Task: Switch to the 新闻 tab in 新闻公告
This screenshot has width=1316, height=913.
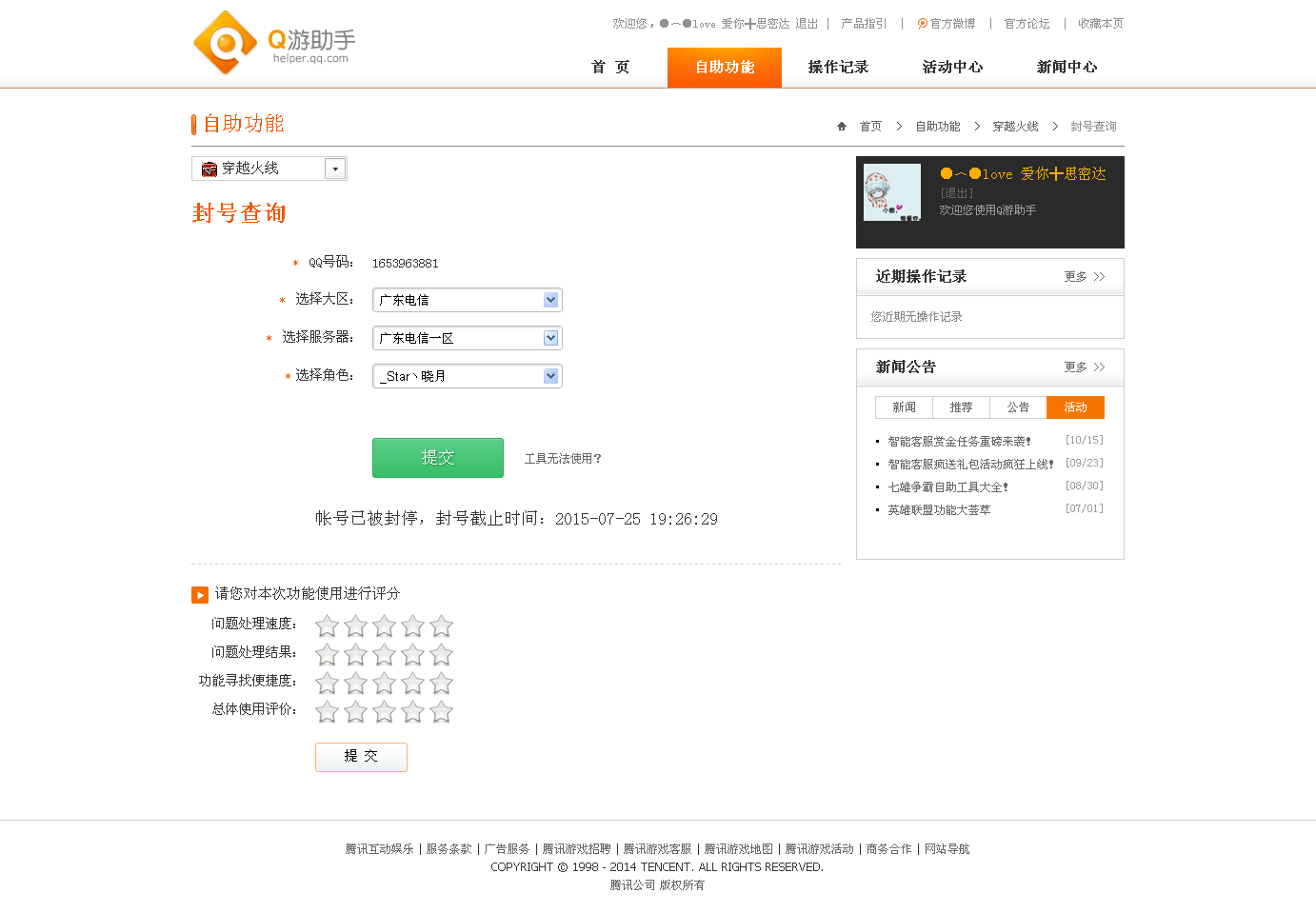Action: [x=904, y=407]
